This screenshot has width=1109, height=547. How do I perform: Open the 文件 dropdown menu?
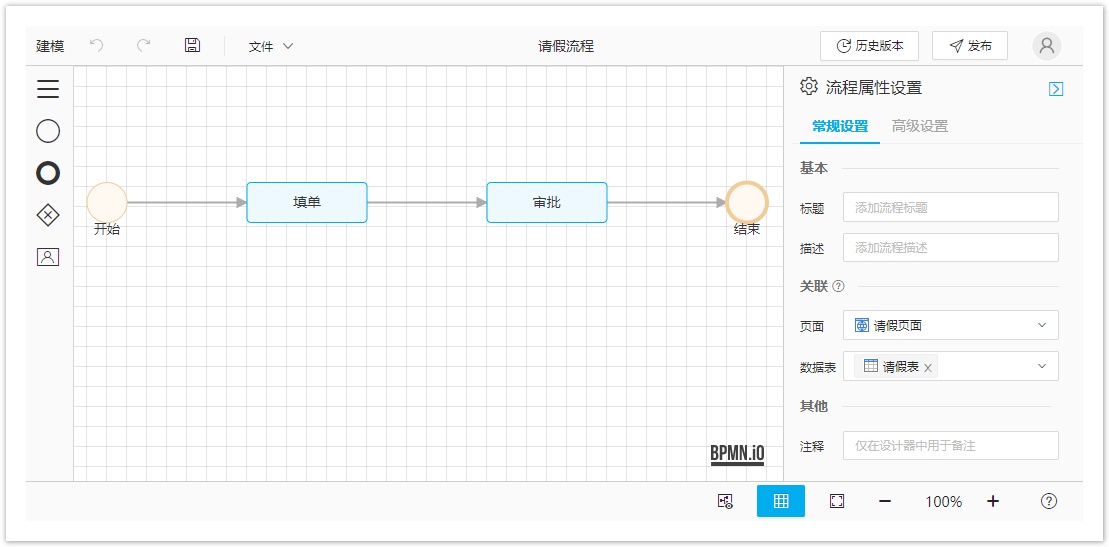(x=271, y=47)
